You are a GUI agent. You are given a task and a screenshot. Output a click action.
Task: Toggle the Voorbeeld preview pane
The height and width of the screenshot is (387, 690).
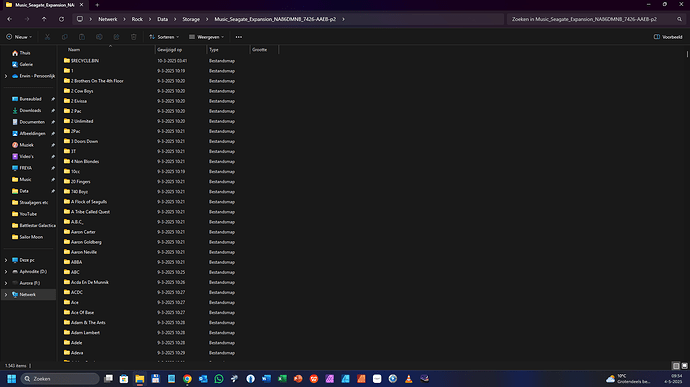[668, 37]
